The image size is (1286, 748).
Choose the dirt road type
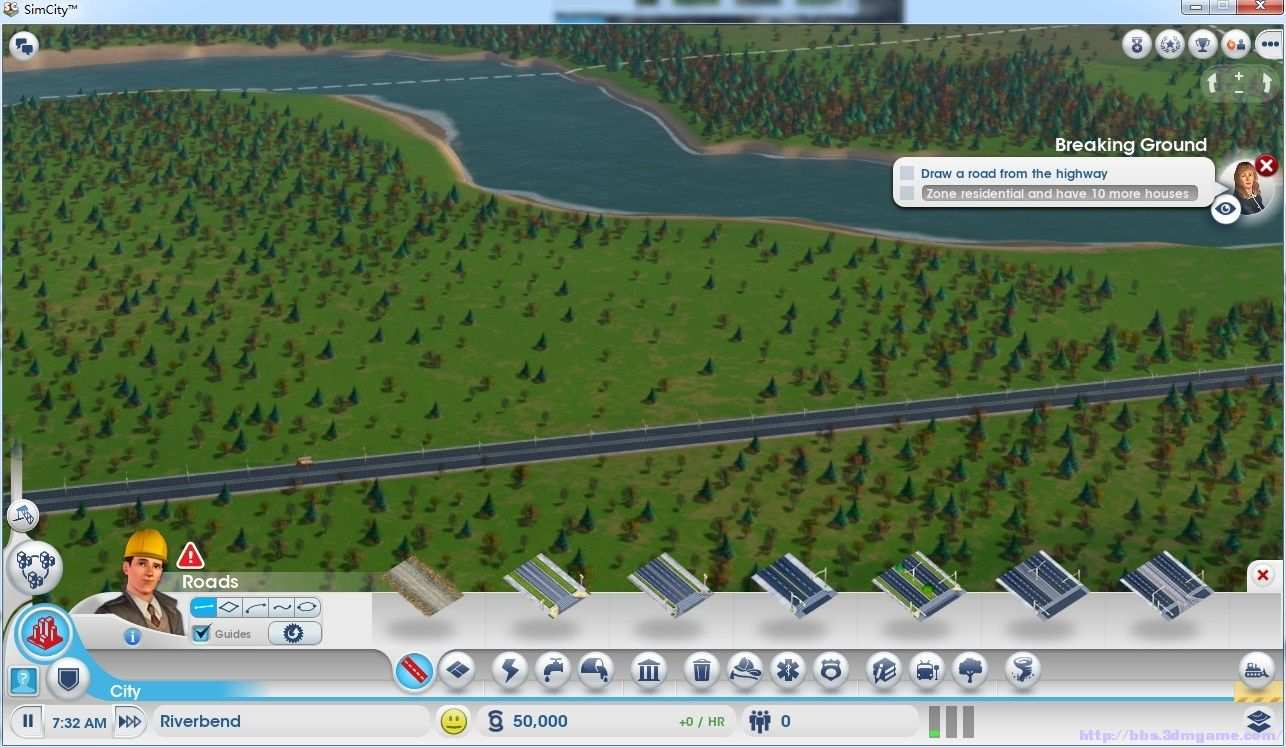point(424,586)
